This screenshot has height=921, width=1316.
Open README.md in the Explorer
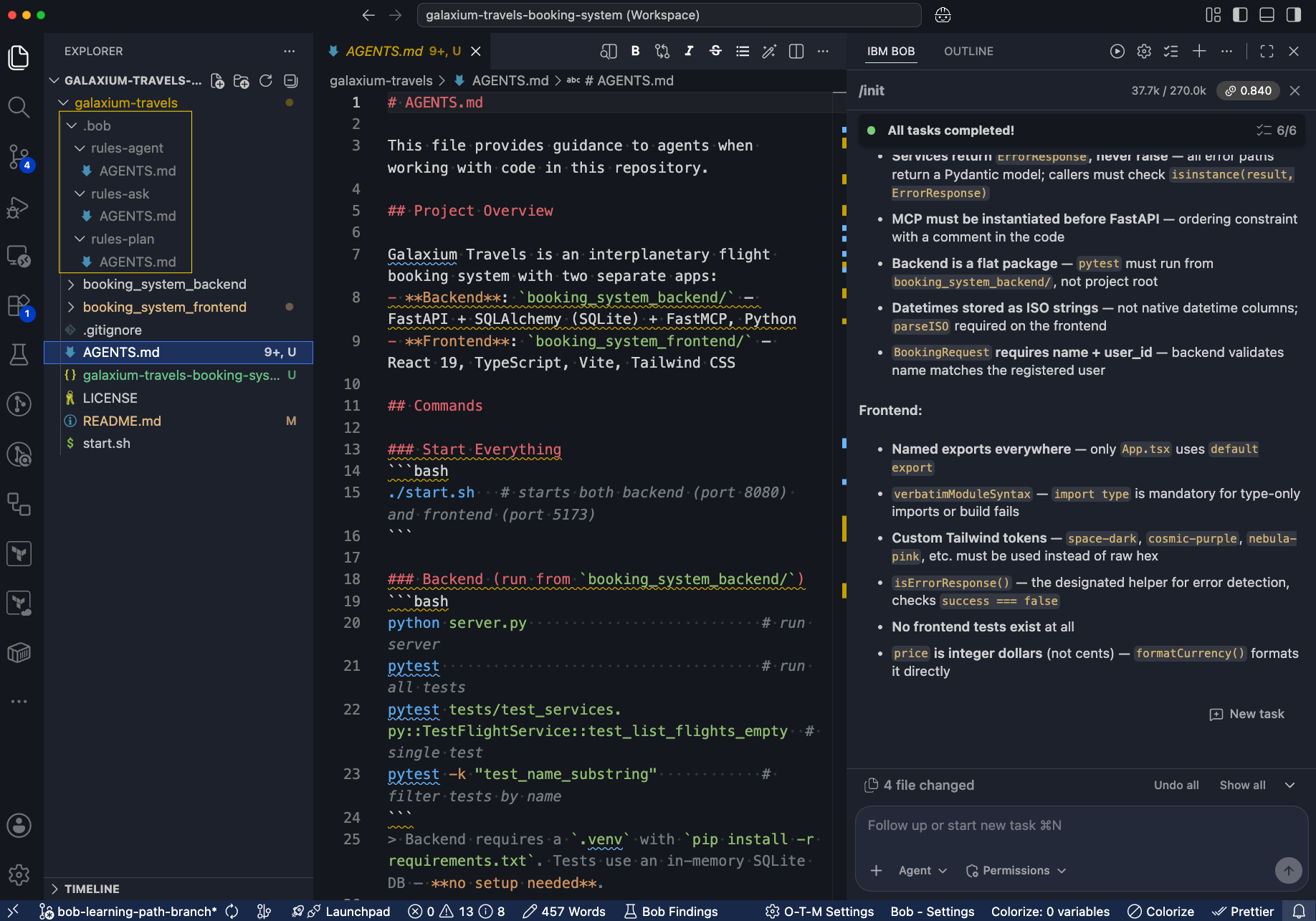point(178,421)
